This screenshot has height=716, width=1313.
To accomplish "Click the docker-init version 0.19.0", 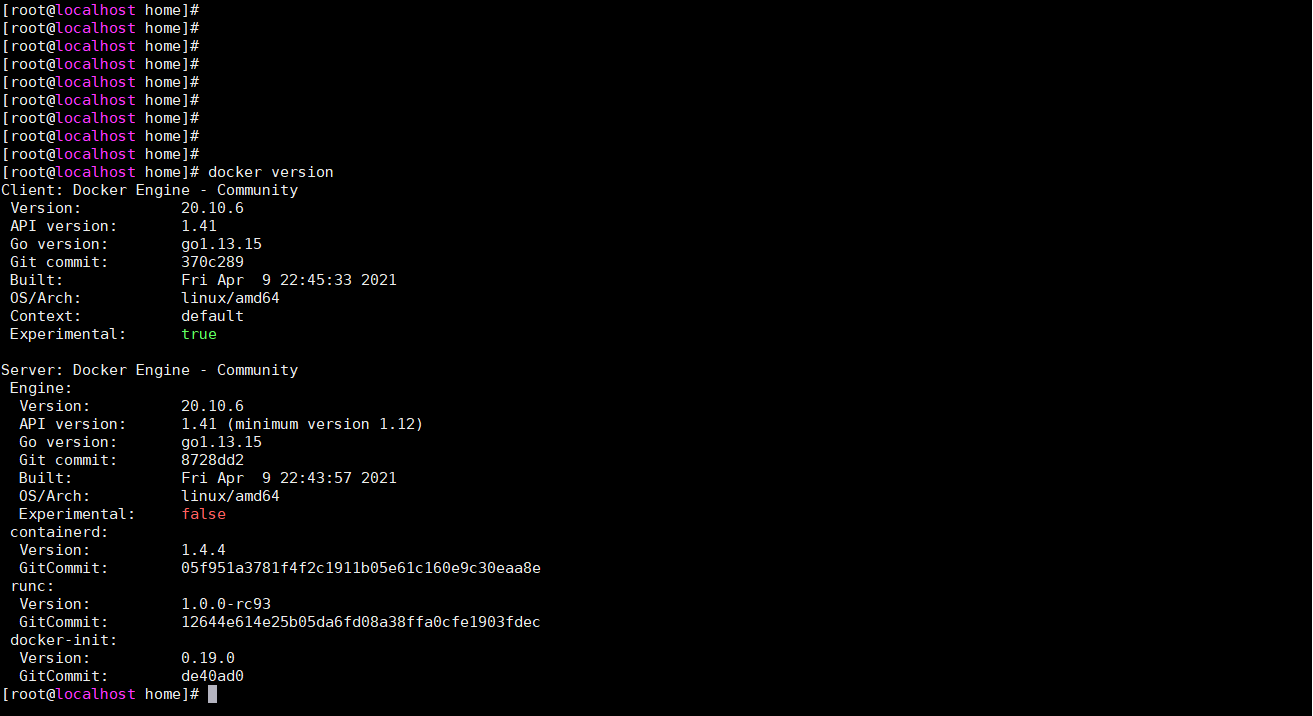I will click(208, 658).
